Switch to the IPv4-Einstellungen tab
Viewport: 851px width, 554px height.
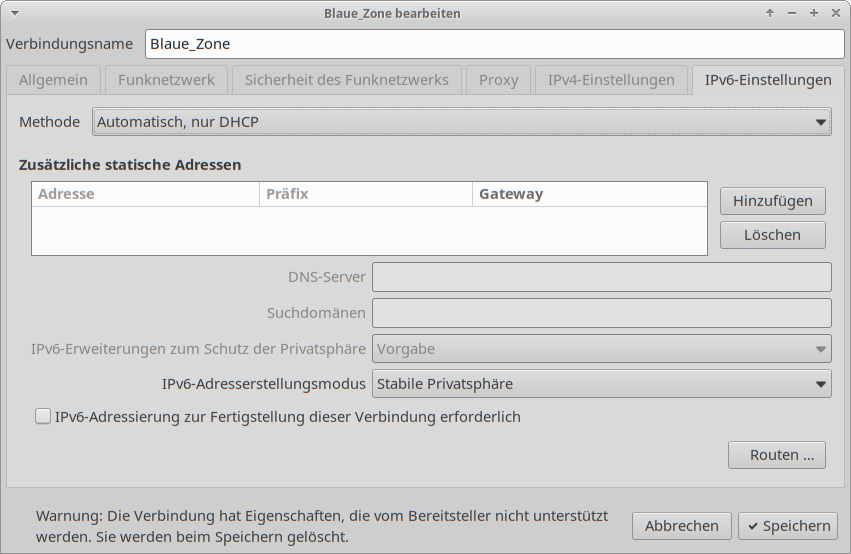611,80
